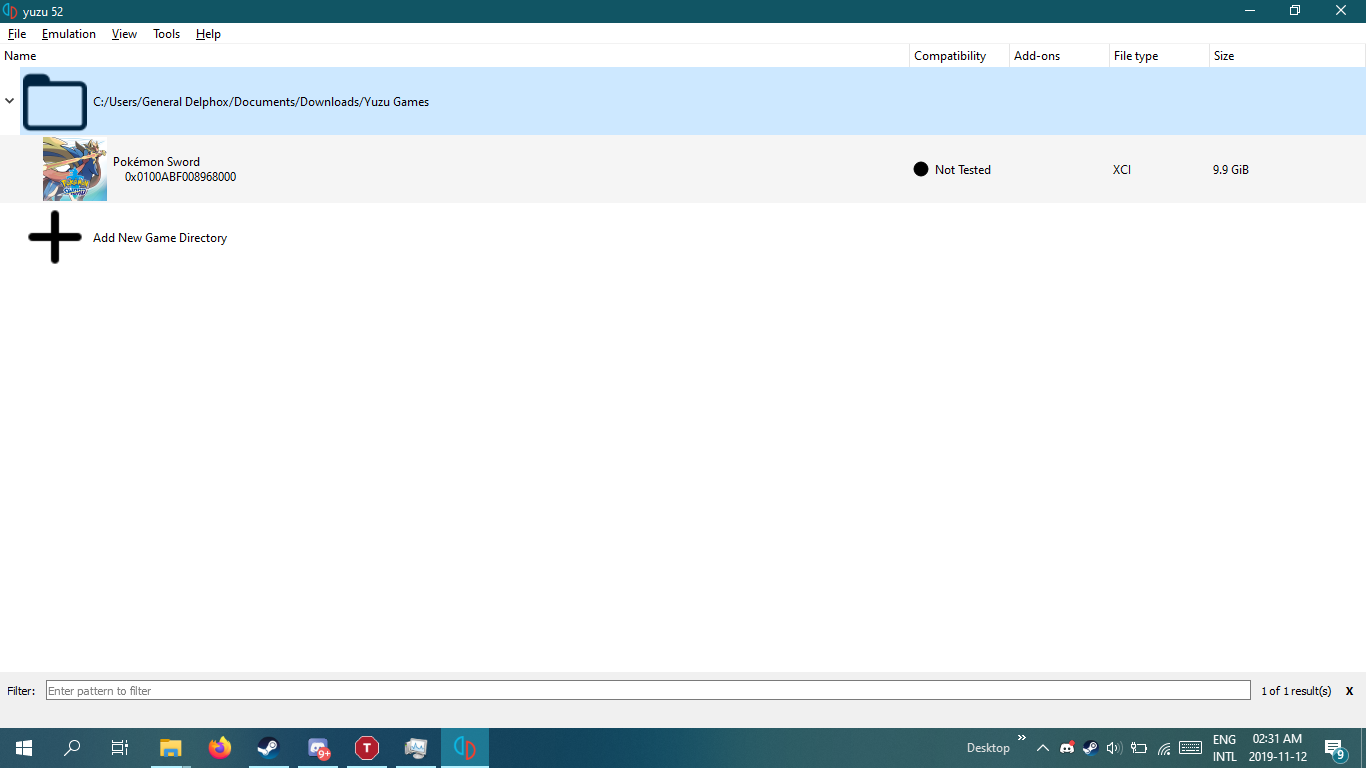Open Steam from the taskbar
Image resolution: width=1366 pixels, height=768 pixels.
click(269, 748)
